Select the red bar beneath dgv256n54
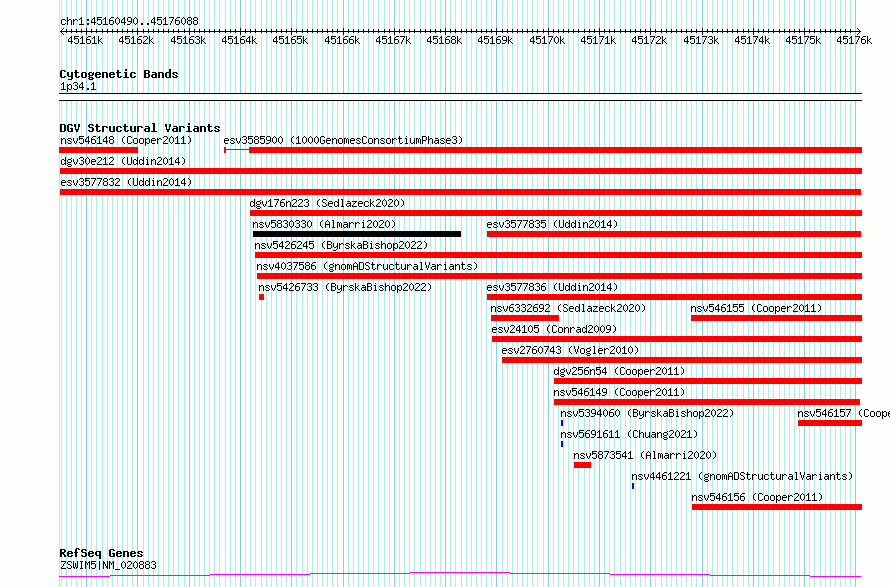 pos(708,381)
